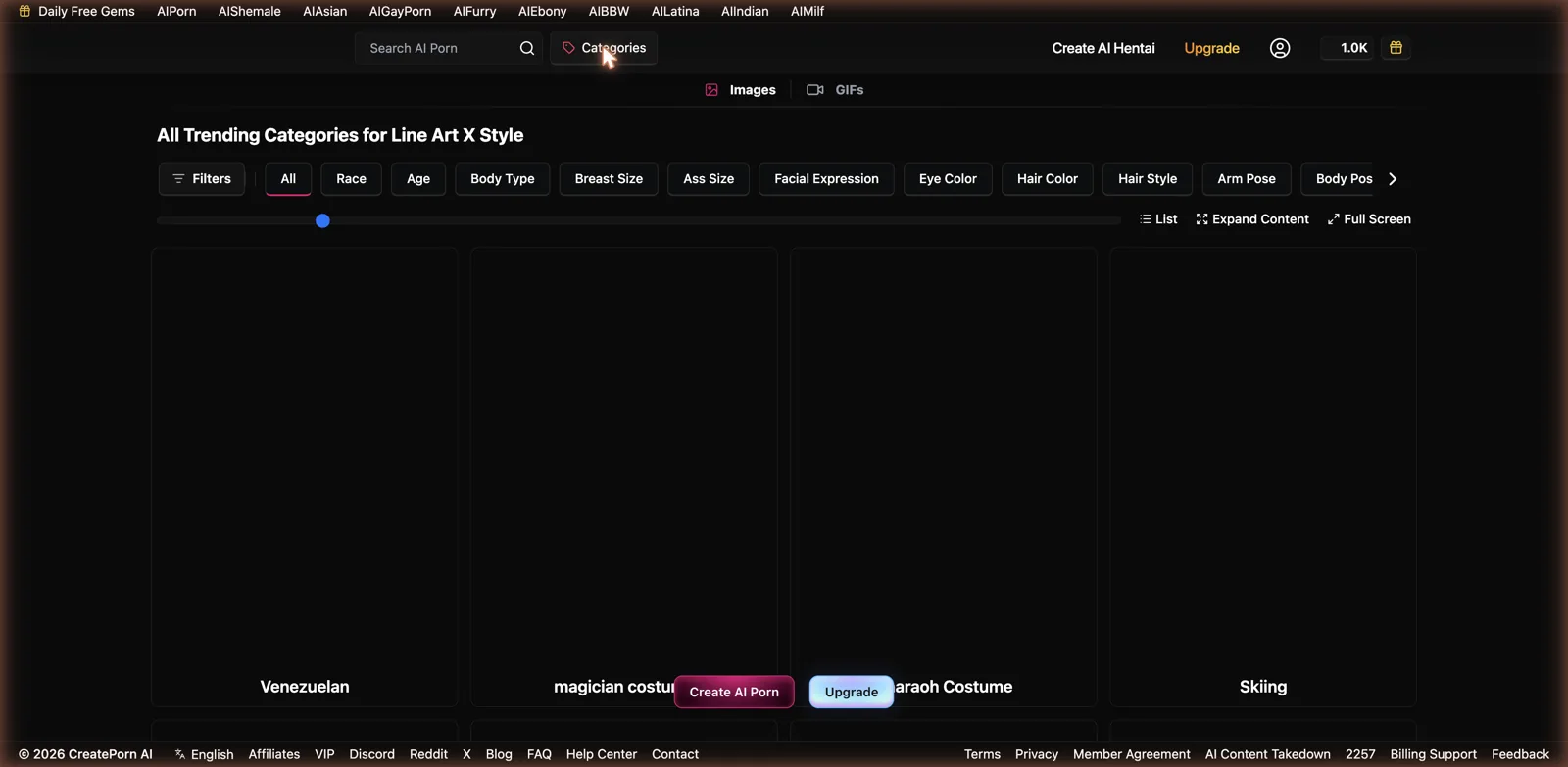Open the Contact footer link
Screen dimensions: 1568x767
675,754
